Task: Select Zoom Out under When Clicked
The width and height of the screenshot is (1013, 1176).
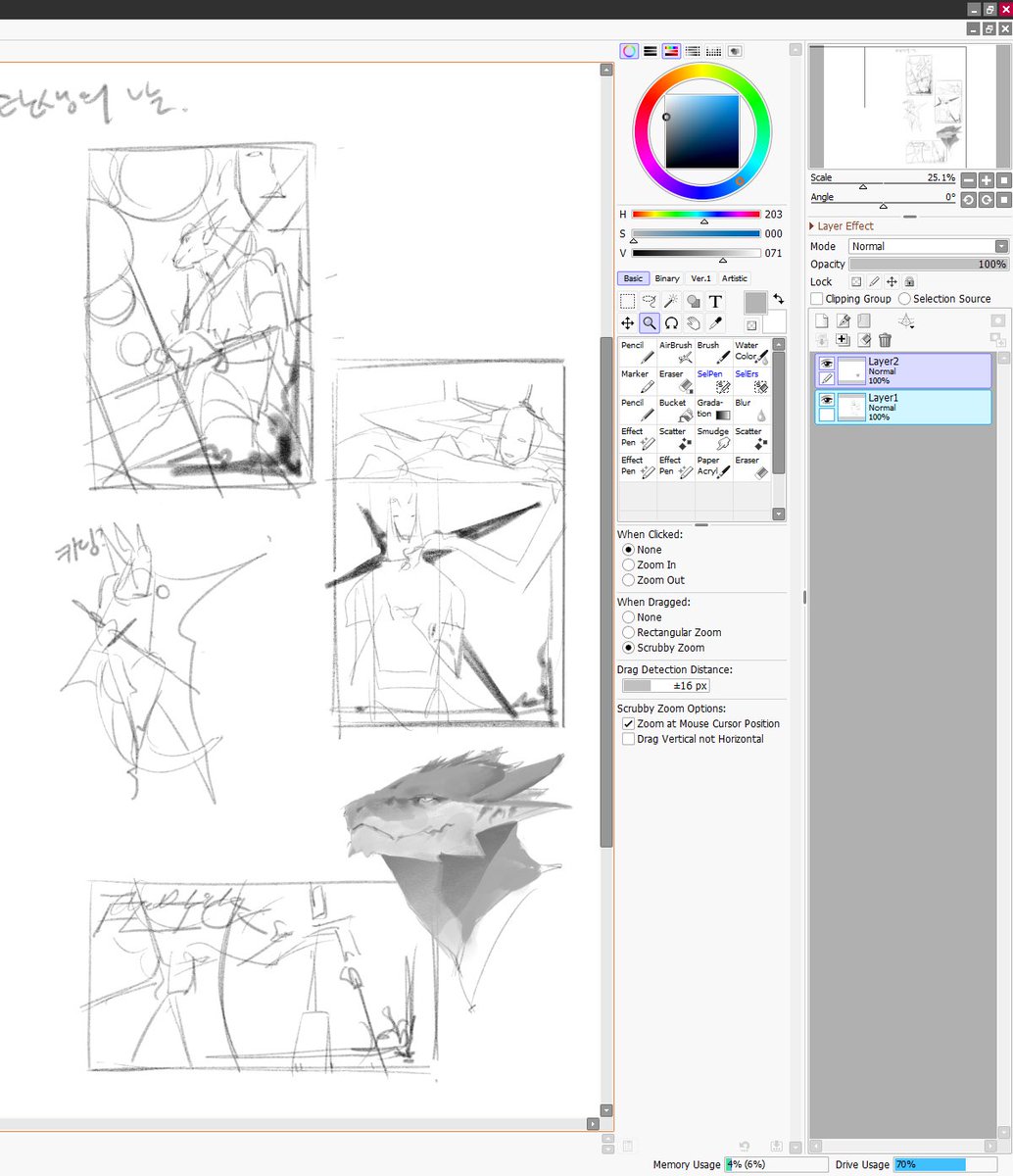Action: coord(629,580)
